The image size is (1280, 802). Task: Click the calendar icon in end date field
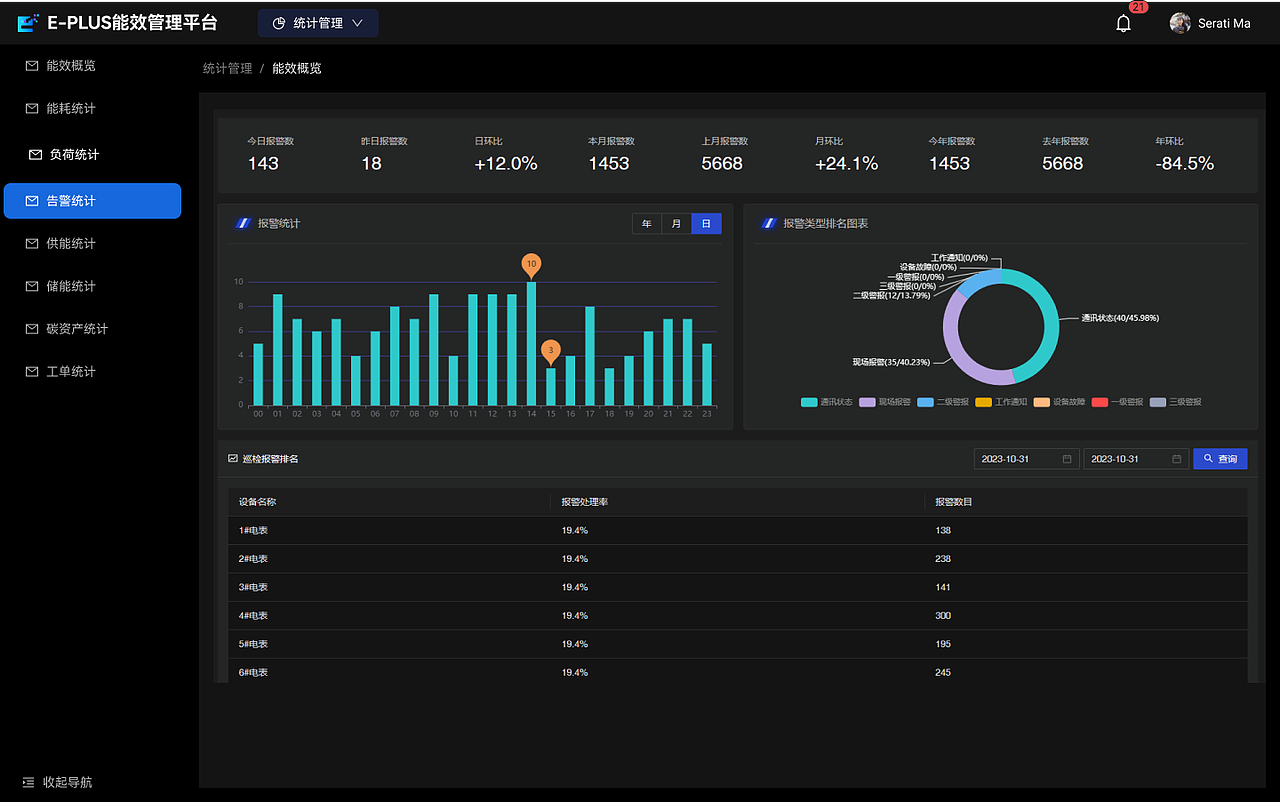tap(1177, 459)
